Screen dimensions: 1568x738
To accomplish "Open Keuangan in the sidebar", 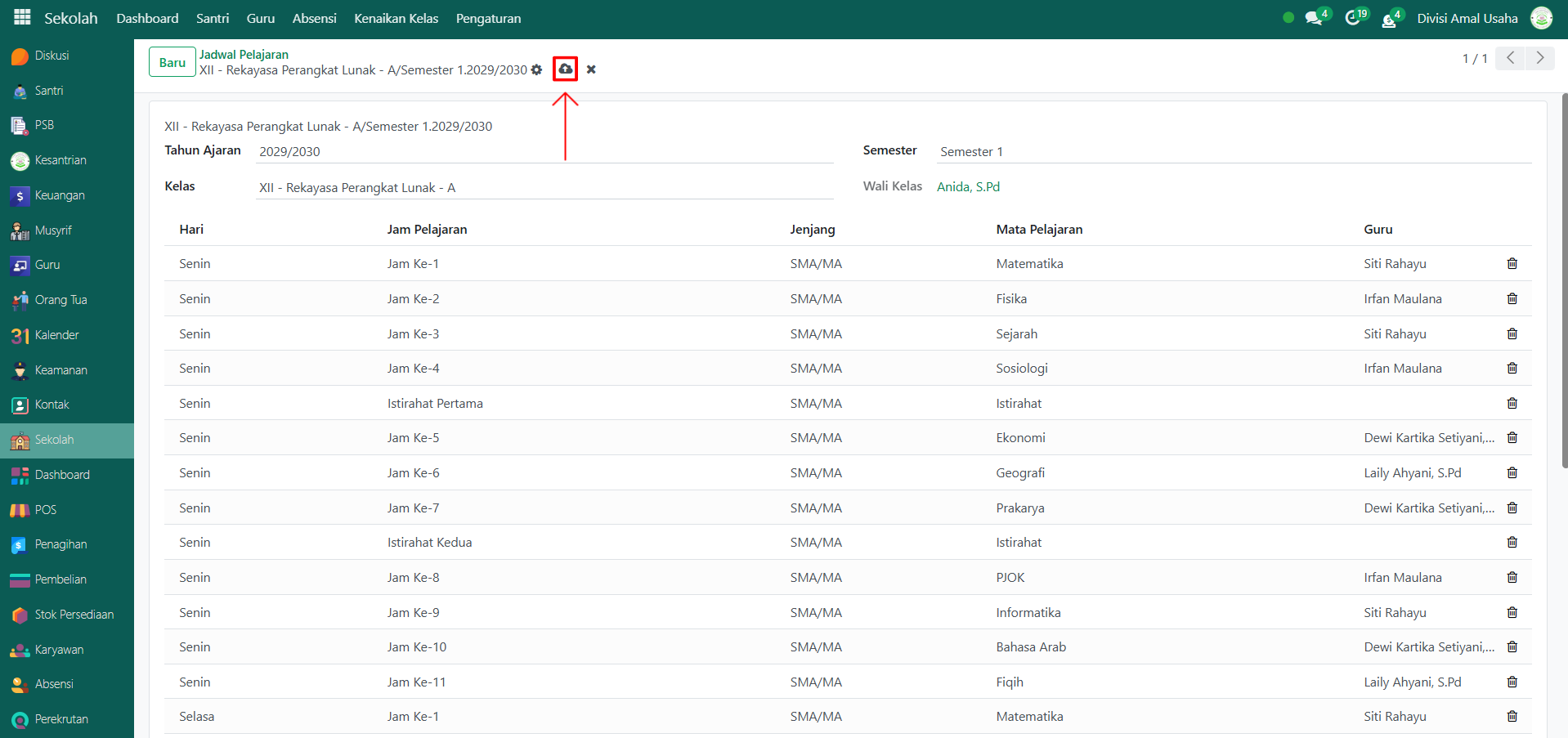I will [x=59, y=195].
